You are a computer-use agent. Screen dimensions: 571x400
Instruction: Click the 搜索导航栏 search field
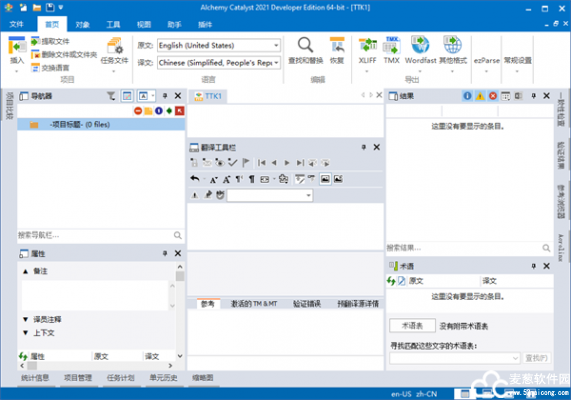(95, 235)
